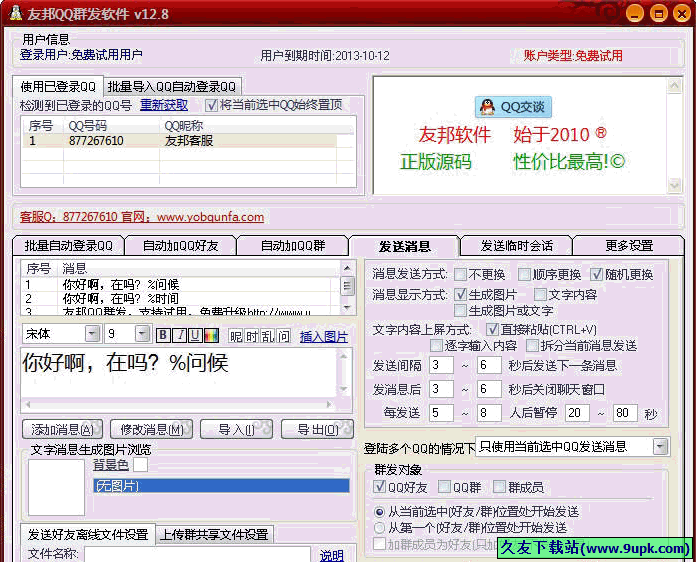The width and height of the screenshot is (696, 562).
Task: Switch to 自动加QQ好友 tab
Action: click(180, 245)
